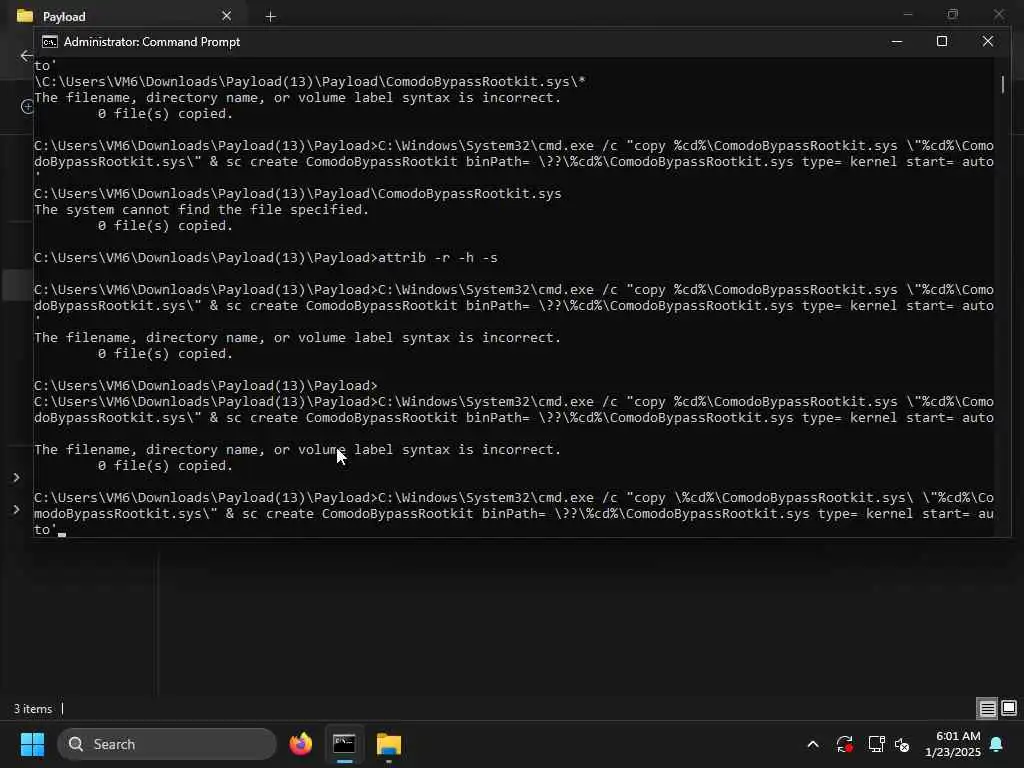Click the Windows Start button

[32, 744]
